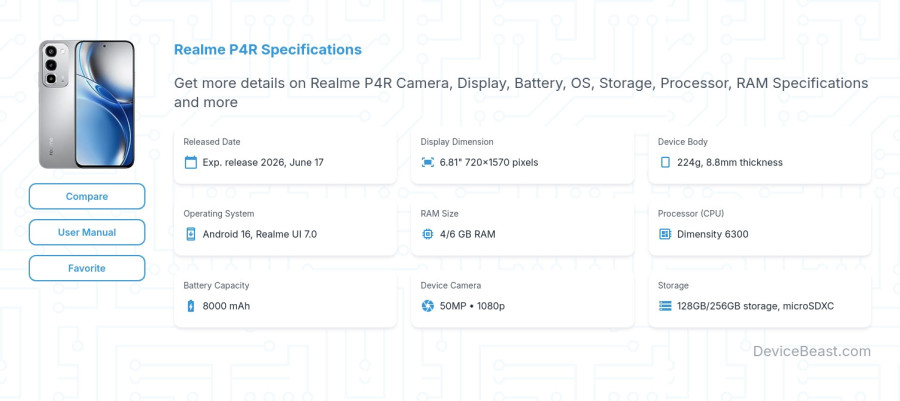Screen dimensions: 900x401
Task: Click the 'Display Dimension' label
Action: (x=457, y=142)
